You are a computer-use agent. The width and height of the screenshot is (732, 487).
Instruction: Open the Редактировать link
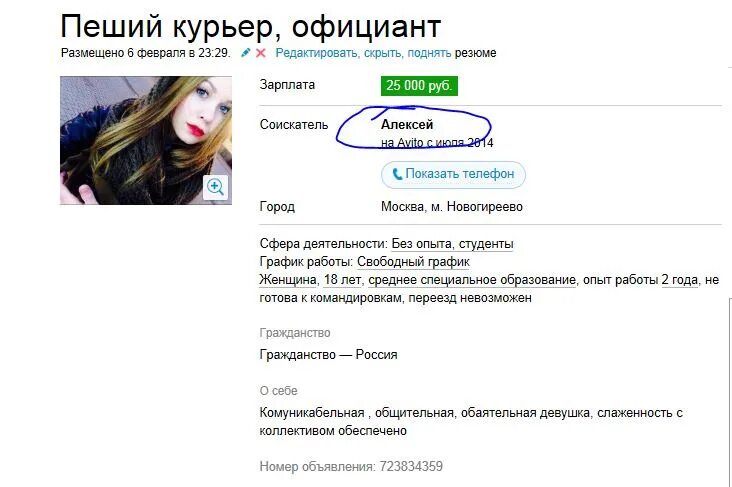(316, 53)
